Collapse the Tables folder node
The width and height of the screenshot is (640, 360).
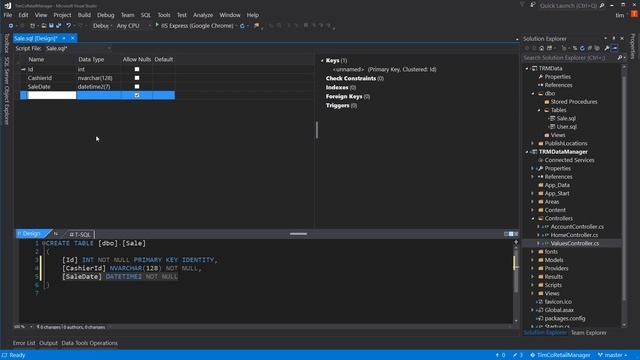click(539, 110)
